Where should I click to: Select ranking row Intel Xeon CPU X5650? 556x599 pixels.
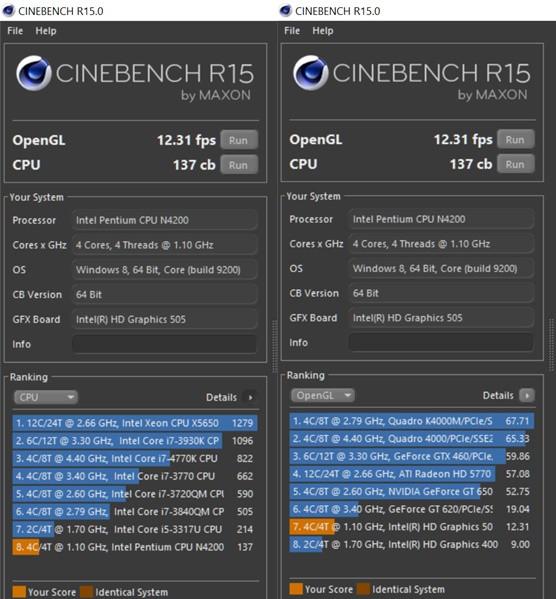coord(135,423)
